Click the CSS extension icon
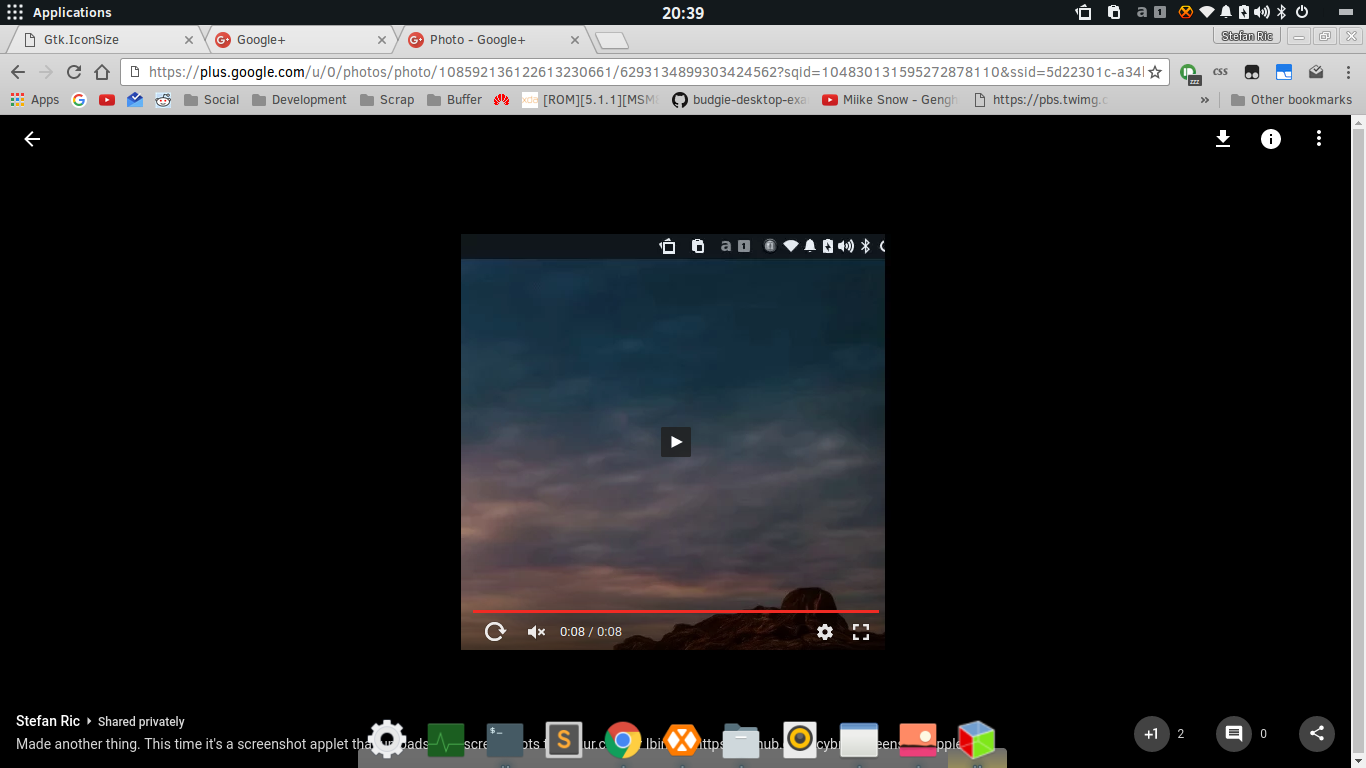 (1220, 72)
